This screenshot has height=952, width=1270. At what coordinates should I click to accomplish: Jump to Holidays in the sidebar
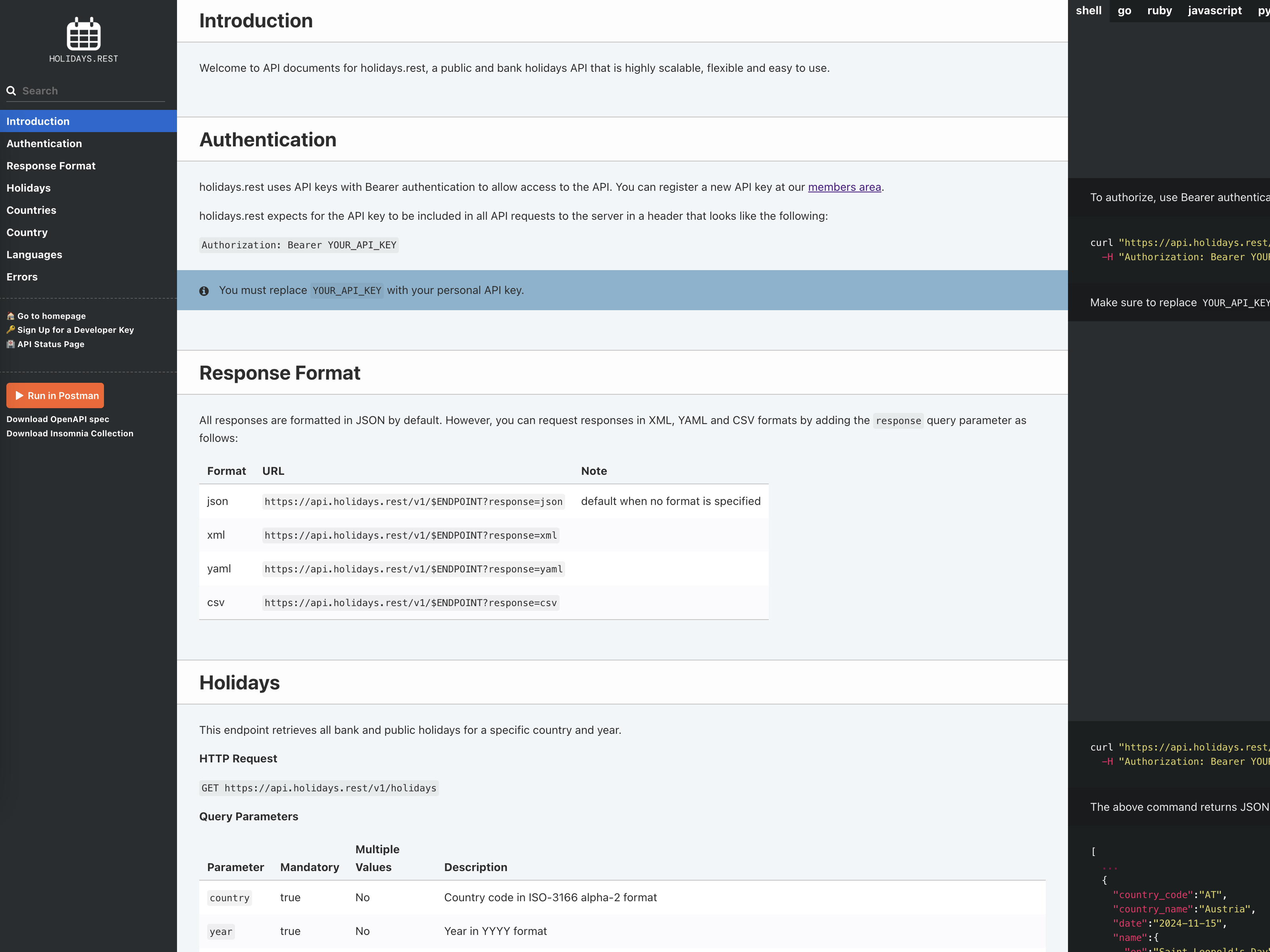coord(89,188)
